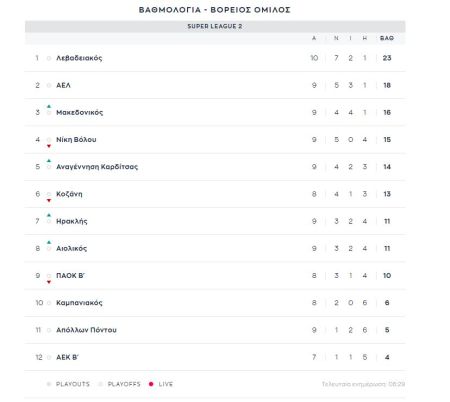Select the SUPER LEAGUE 2 header bar
The image size is (450, 402).
pyautogui.click(x=215, y=26)
